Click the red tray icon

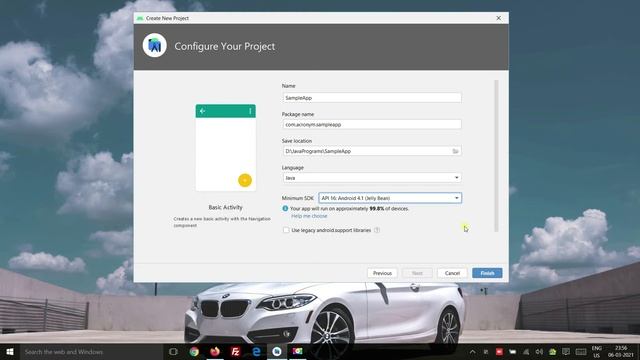coord(499,351)
